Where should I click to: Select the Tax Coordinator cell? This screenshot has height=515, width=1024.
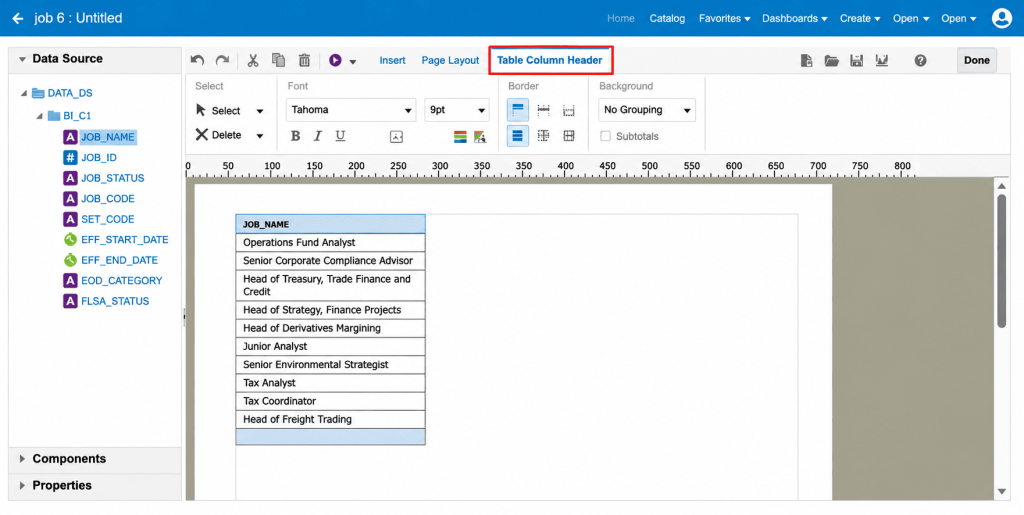coord(330,401)
